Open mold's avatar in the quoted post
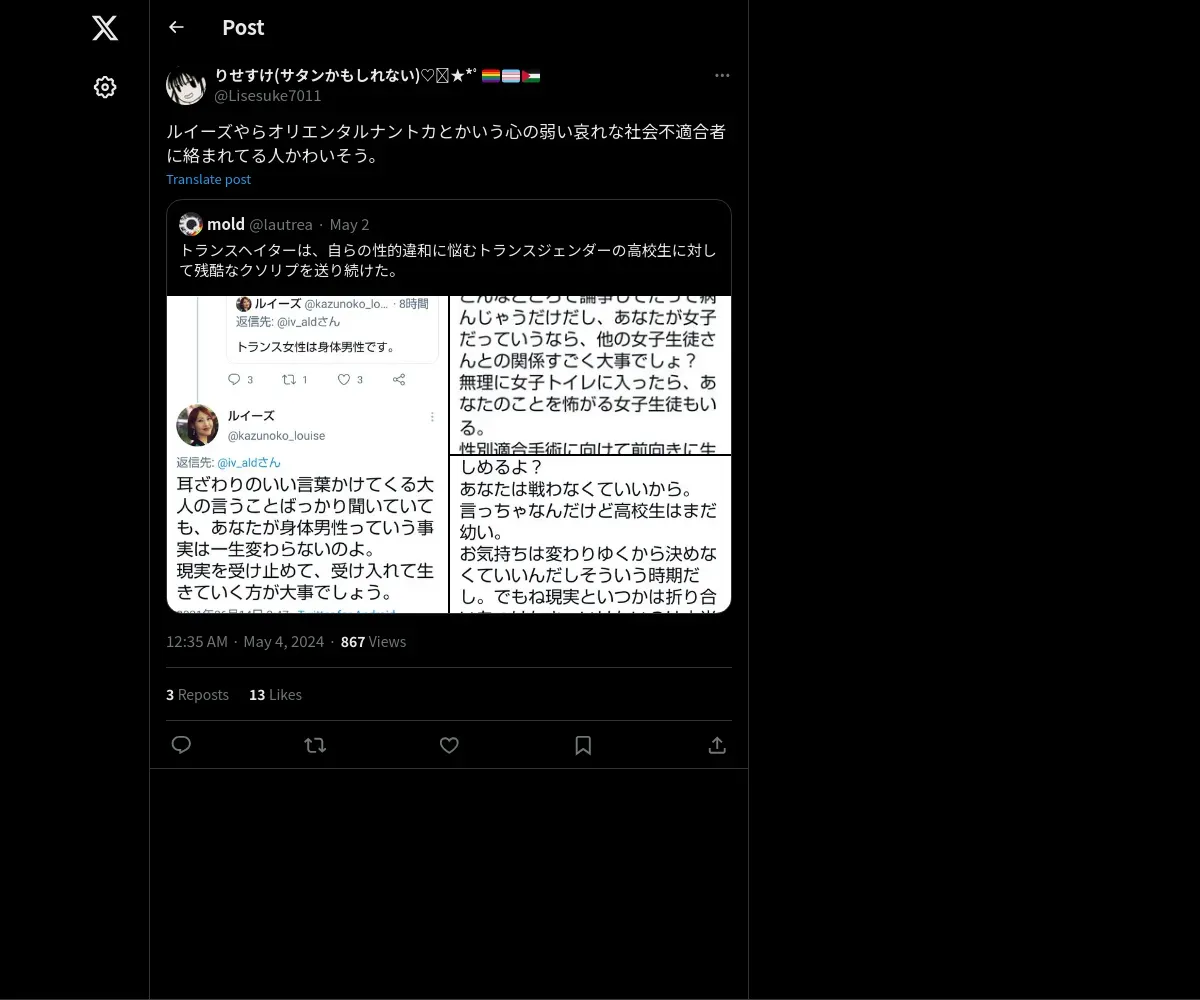 (191, 224)
